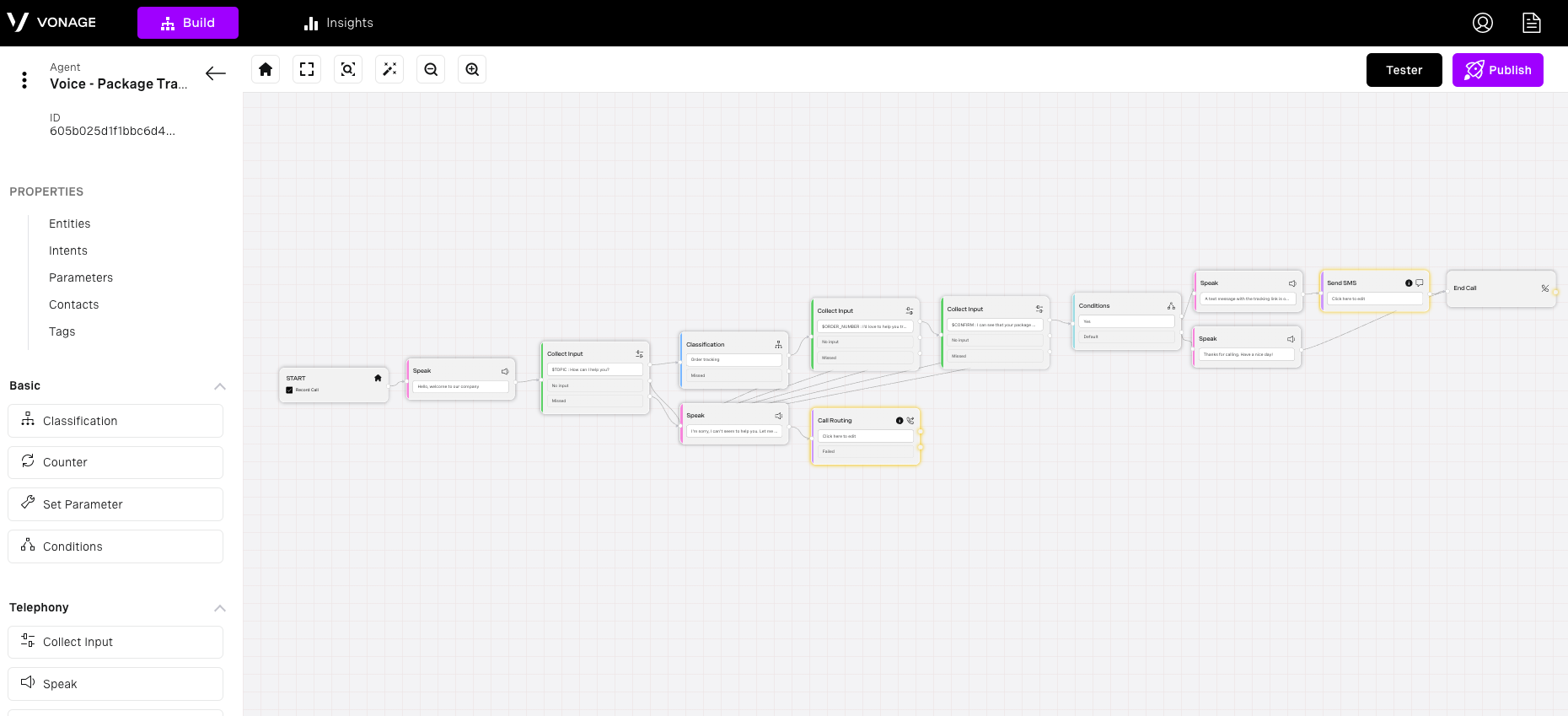1568x716 pixels.
Task: Click the back arrow next to agent name
Action: click(x=216, y=73)
